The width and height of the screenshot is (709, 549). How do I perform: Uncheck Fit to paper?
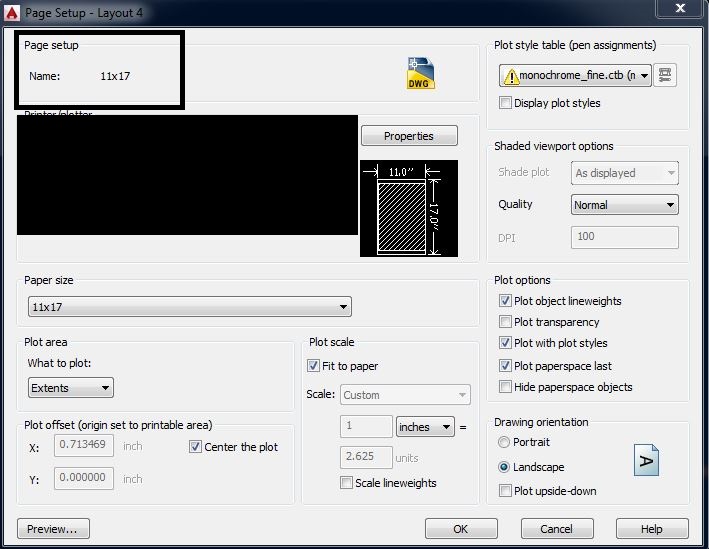click(313, 365)
